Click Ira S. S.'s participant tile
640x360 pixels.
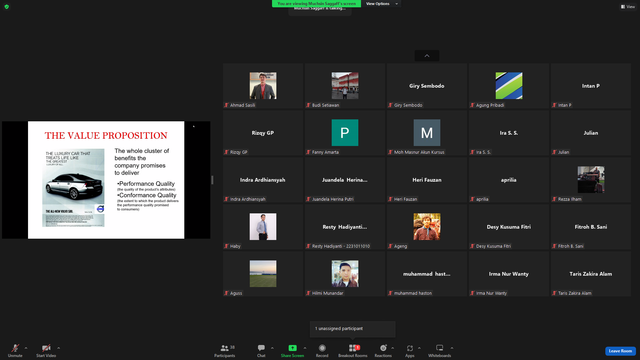click(509, 133)
